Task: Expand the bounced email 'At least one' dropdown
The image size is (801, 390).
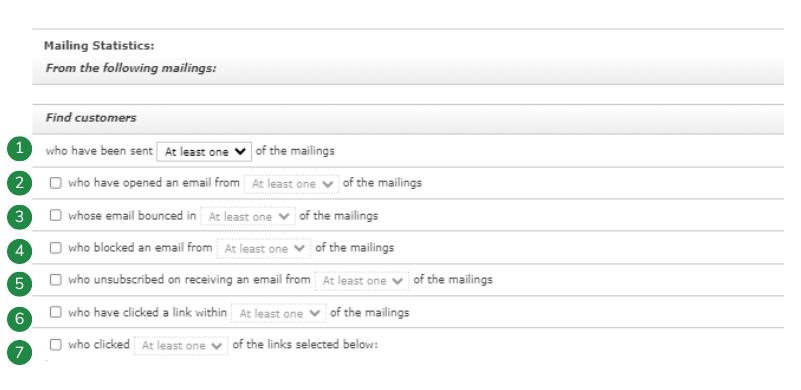Action: 248,217
